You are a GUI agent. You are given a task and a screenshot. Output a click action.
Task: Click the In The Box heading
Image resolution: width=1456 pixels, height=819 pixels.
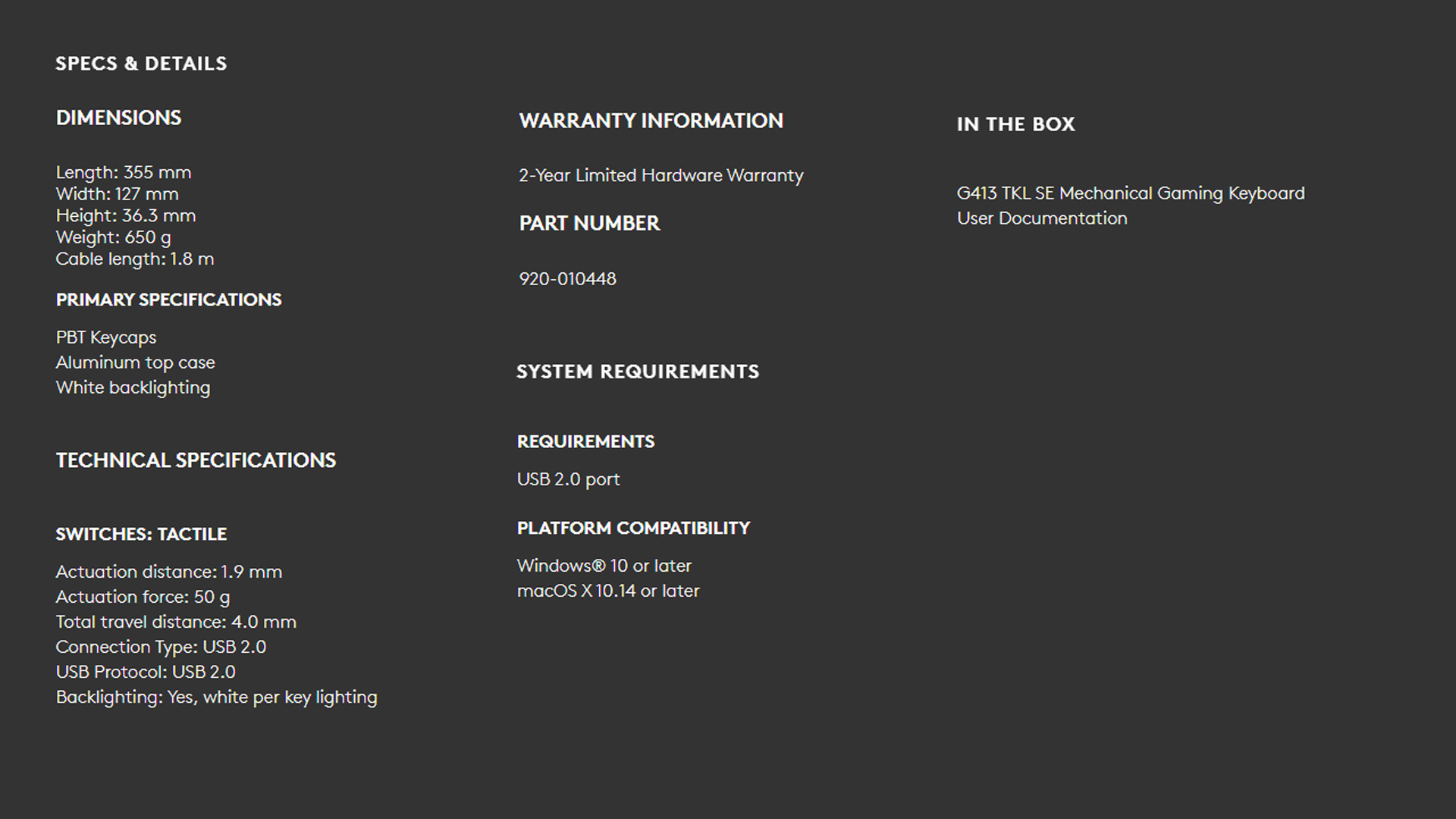coord(1016,124)
